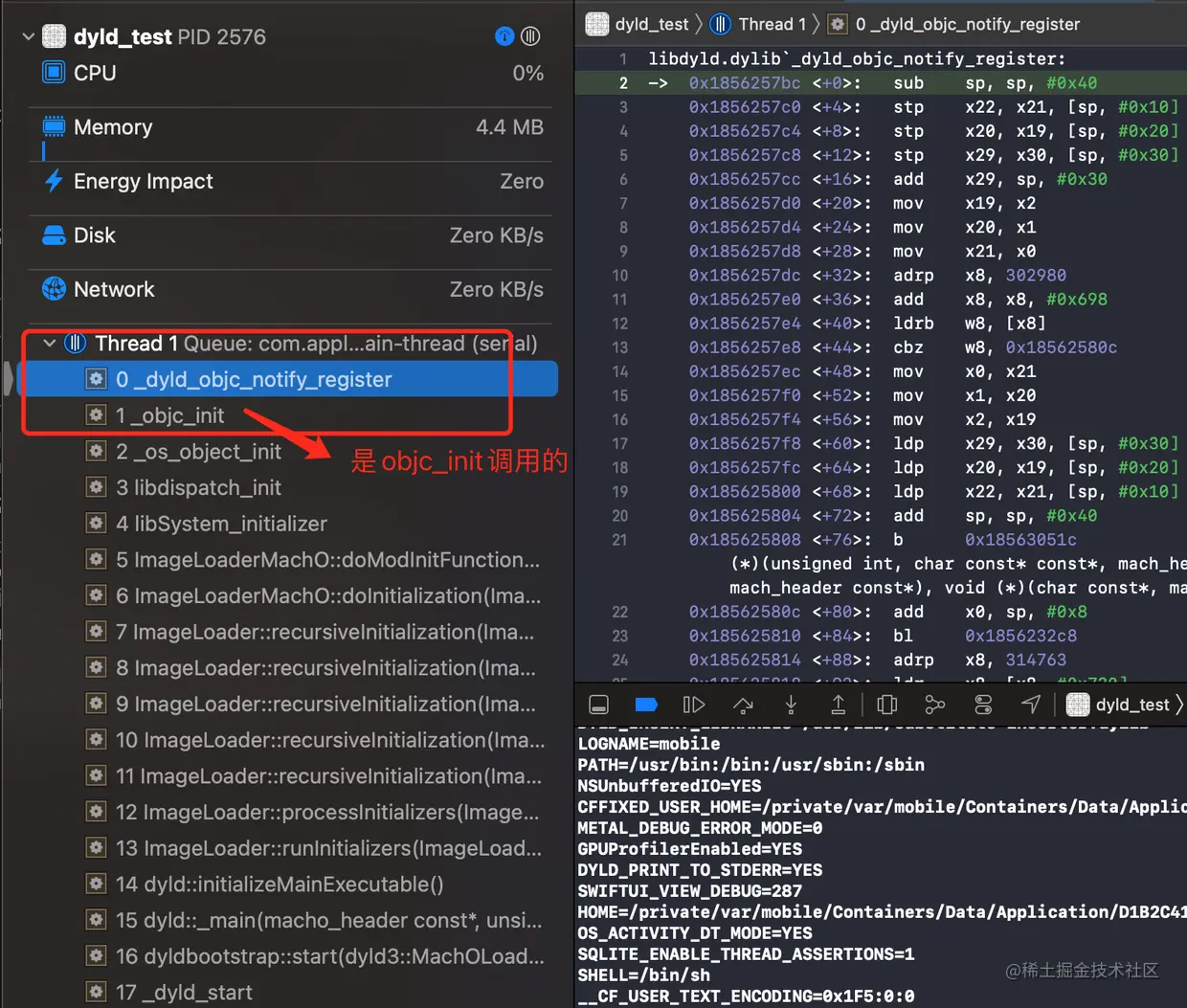
Task: Click frame gear icon for frame 11
Action: coord(97,775)
